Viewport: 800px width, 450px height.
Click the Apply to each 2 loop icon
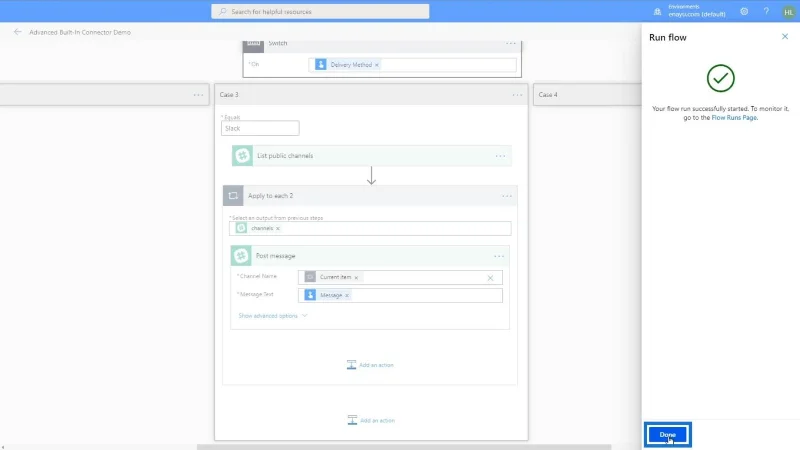pos(233,196)
